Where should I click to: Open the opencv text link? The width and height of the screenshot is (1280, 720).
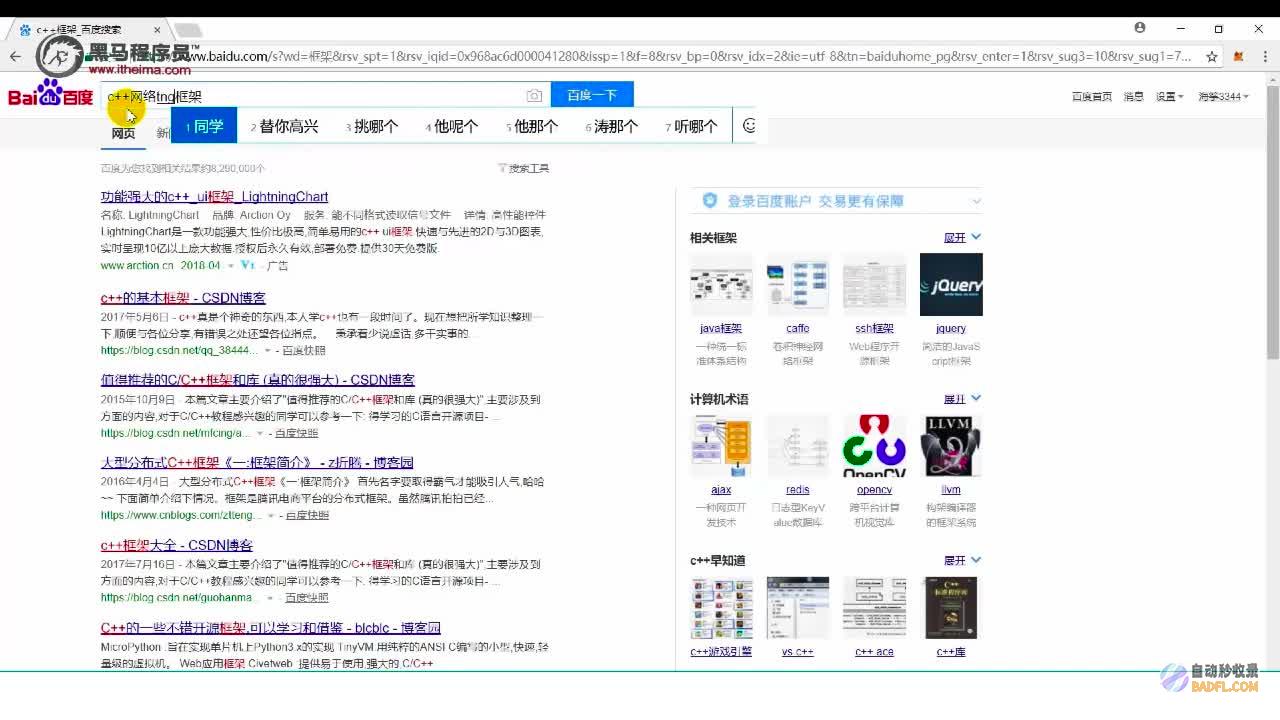click(x=874, y=490)
